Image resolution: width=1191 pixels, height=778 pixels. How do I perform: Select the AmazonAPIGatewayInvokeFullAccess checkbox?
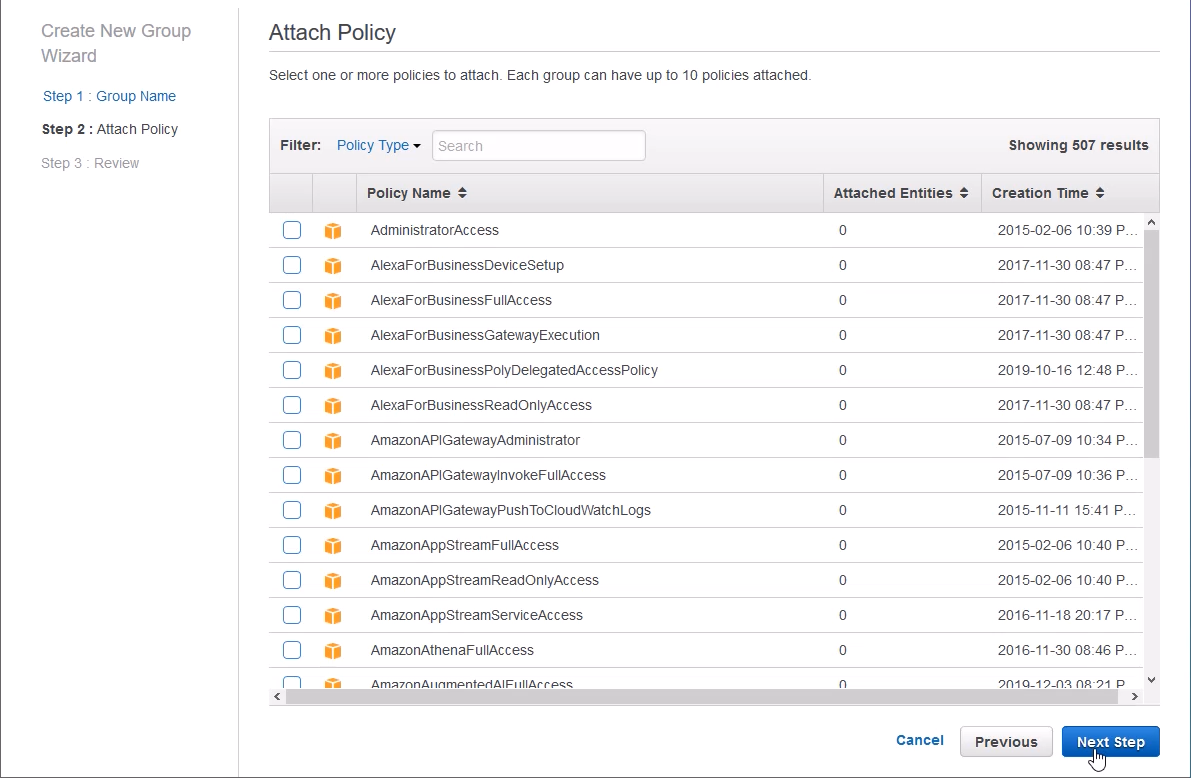tap(292, 475)
